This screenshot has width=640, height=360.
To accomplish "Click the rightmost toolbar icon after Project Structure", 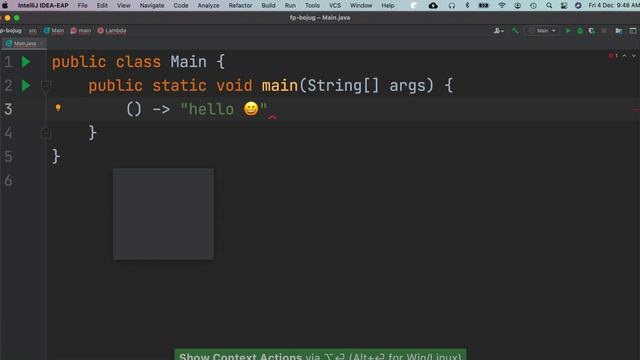I will 633,31.
